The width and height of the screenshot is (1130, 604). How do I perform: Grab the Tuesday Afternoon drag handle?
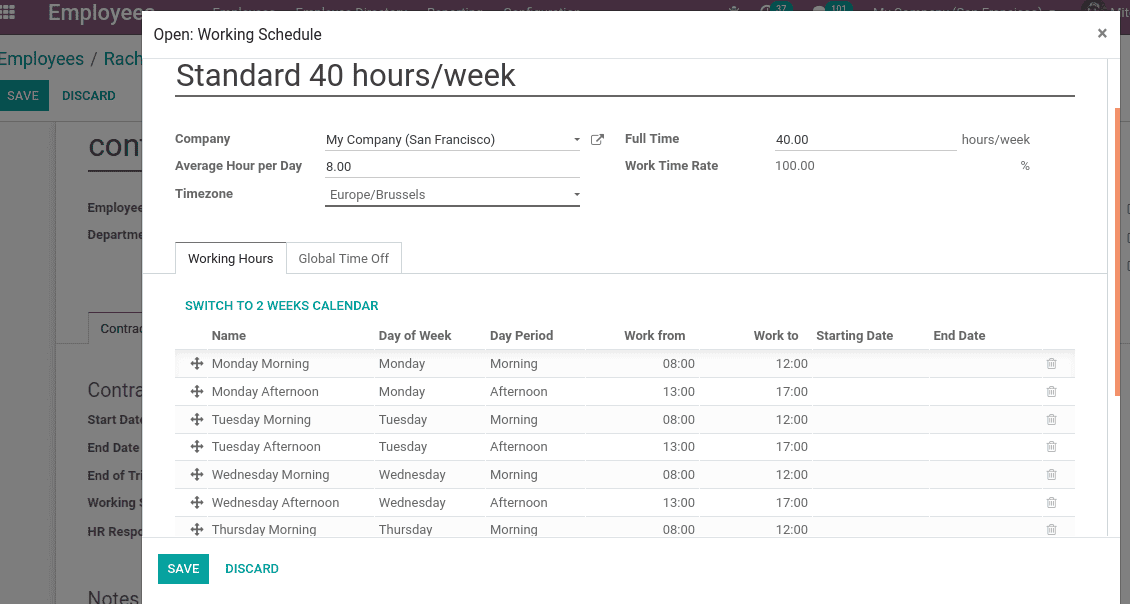pyautogui.click(x=196, y=447)
